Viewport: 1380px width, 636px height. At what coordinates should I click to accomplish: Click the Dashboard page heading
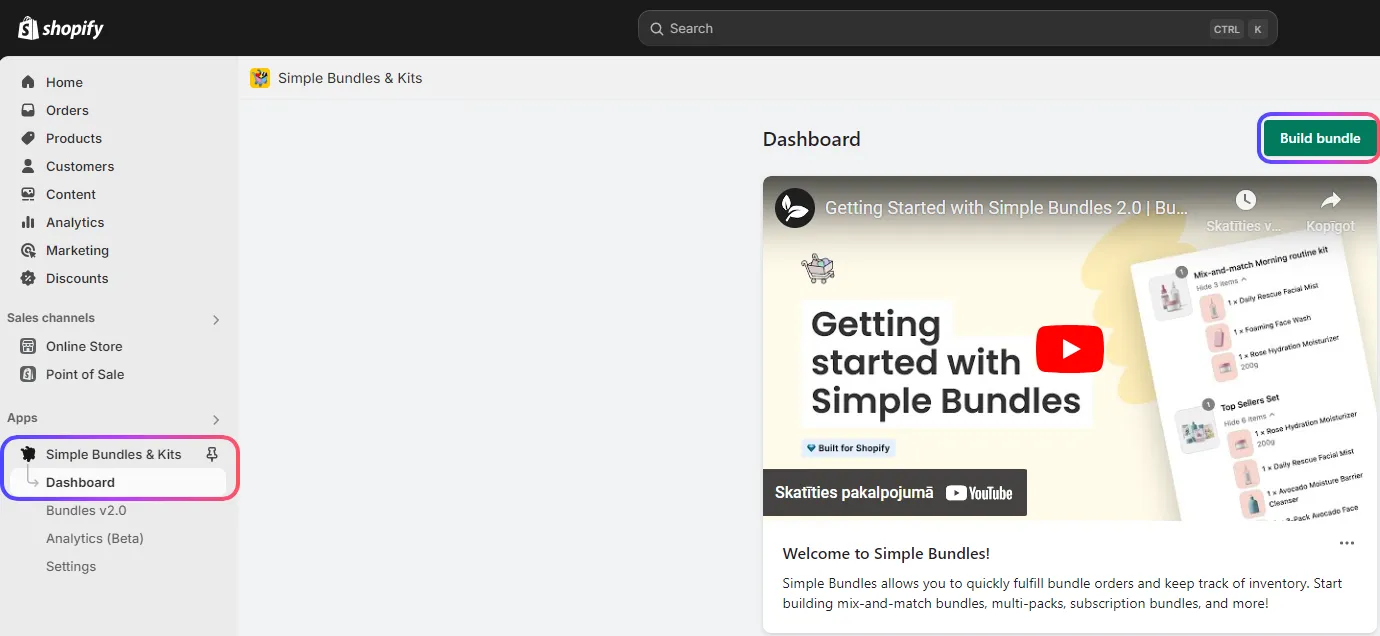[811, 139]
